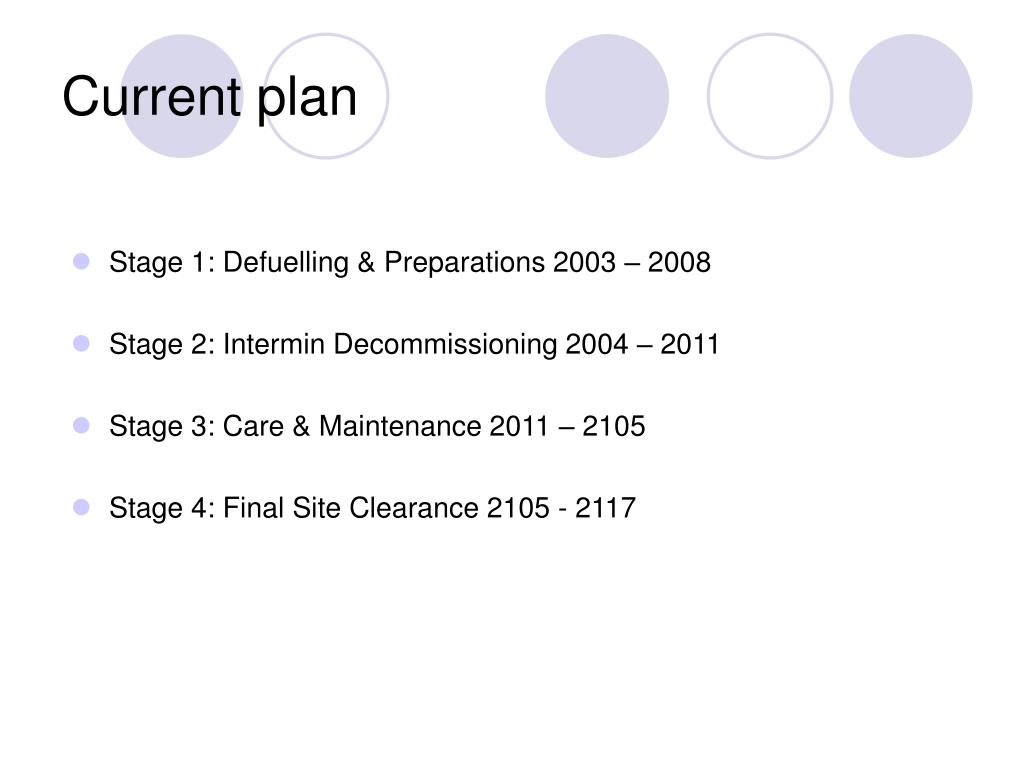
Task: Click the word "Intermin" in Stage 2
Action: pyautogui.click(x=274, y=344)
